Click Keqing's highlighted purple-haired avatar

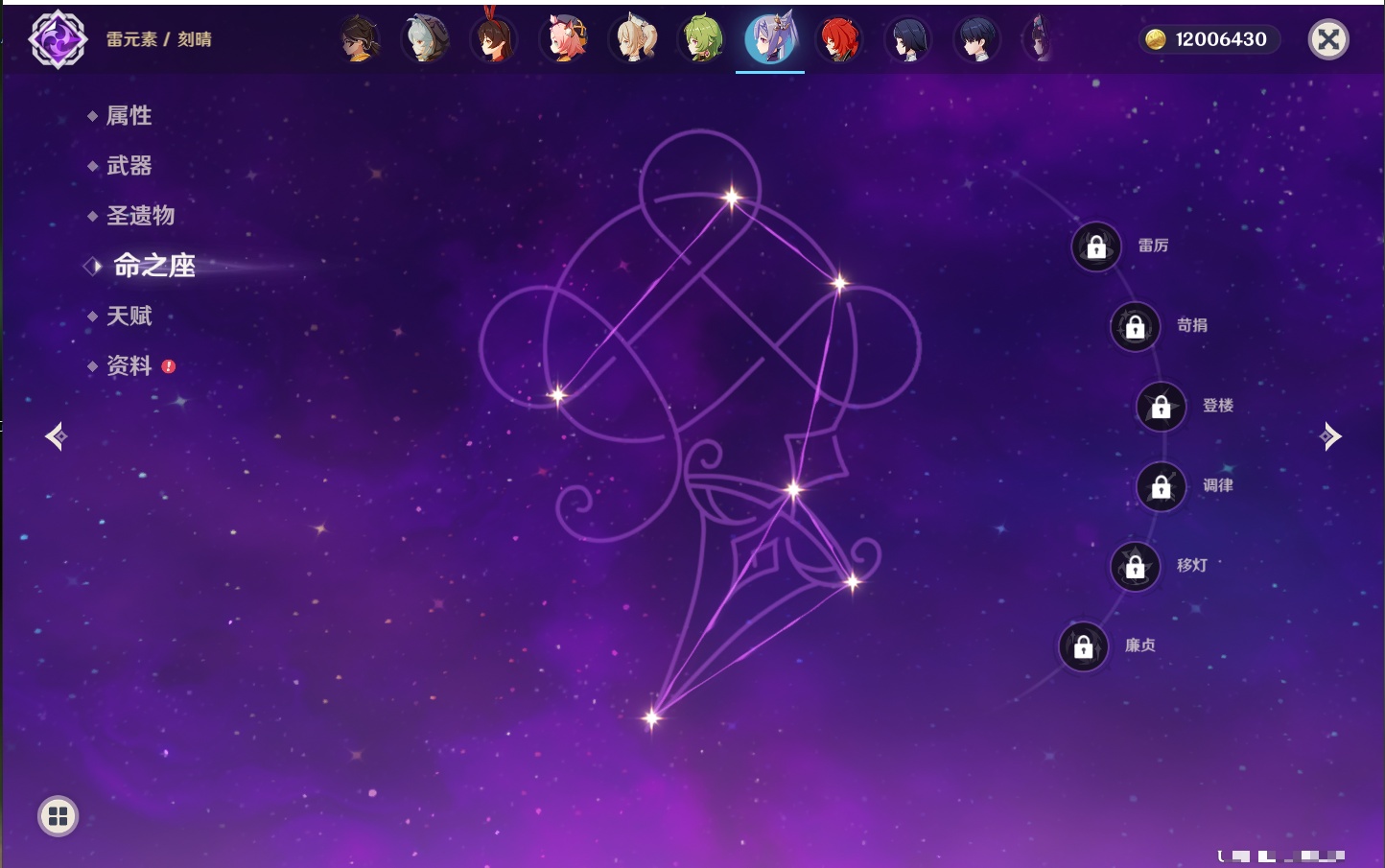tap(771, 39)
